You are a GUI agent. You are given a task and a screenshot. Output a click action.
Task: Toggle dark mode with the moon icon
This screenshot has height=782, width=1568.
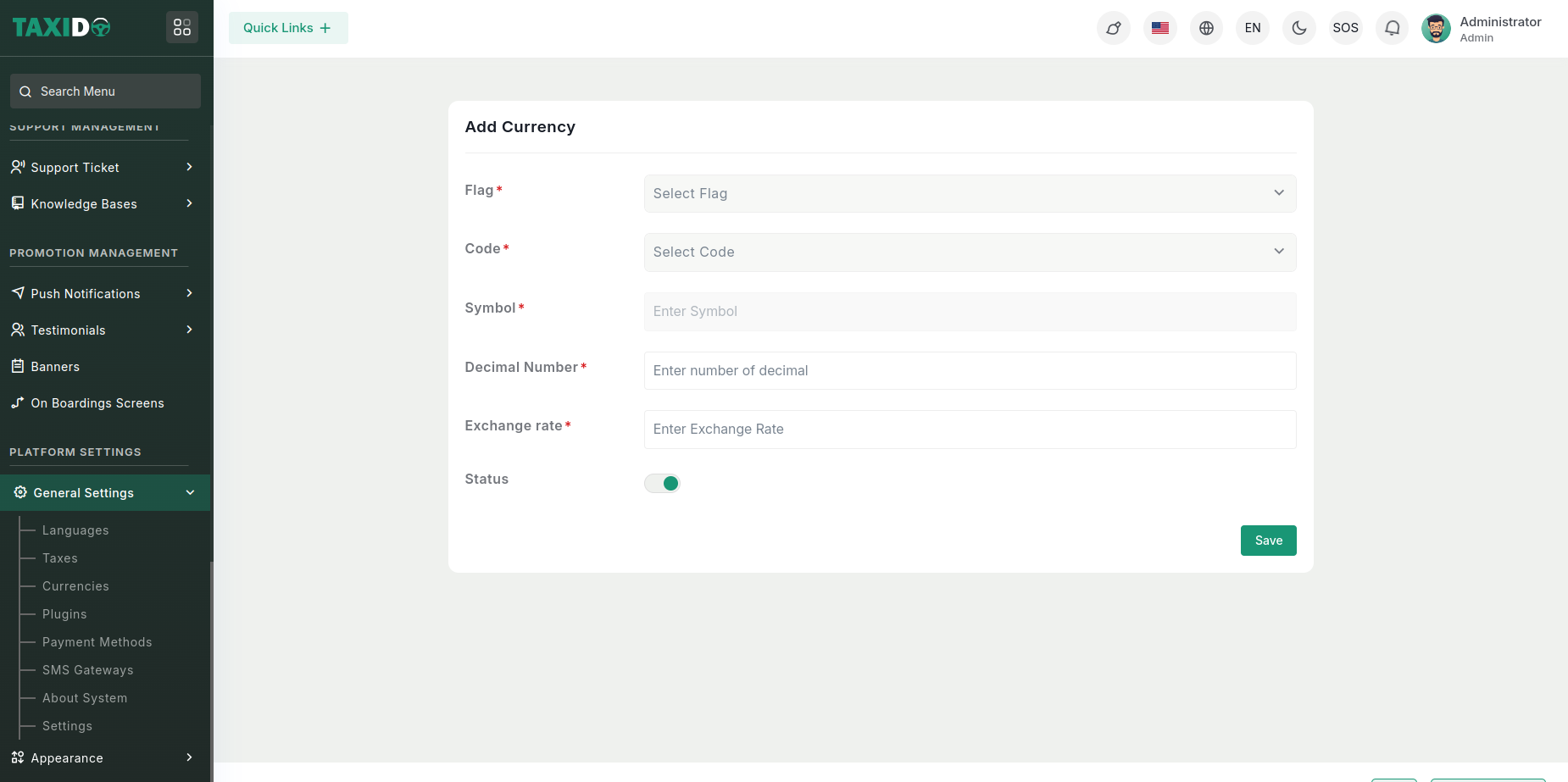[x=1298, y=28]
